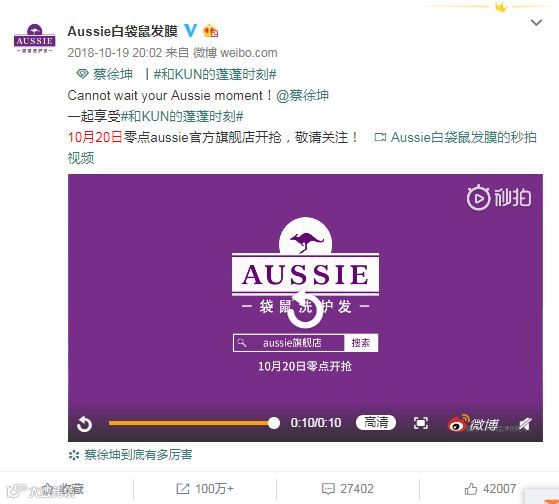The height and width of the screenshot is (504, 559).
Task: Open the Aussie白袋鼠发膜 account name link
Action: point(123,31)
